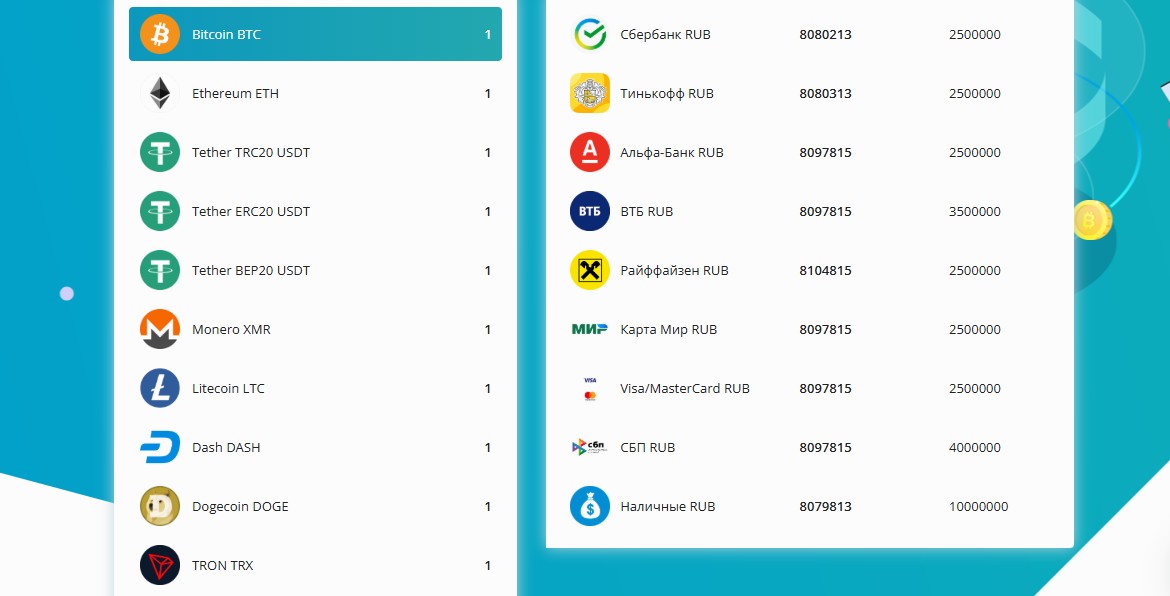Select Dash DASH label

[226, 447]
